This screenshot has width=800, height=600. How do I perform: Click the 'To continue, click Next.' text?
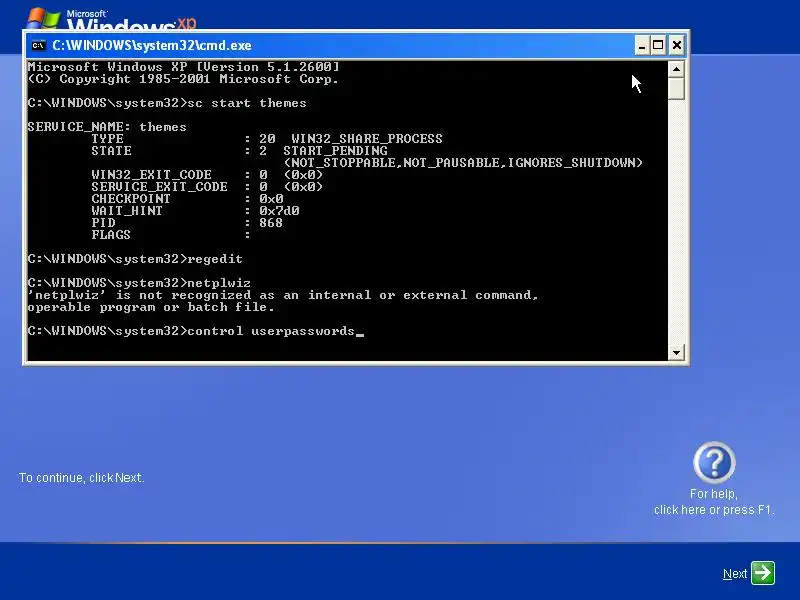click(x=82, y=478)
